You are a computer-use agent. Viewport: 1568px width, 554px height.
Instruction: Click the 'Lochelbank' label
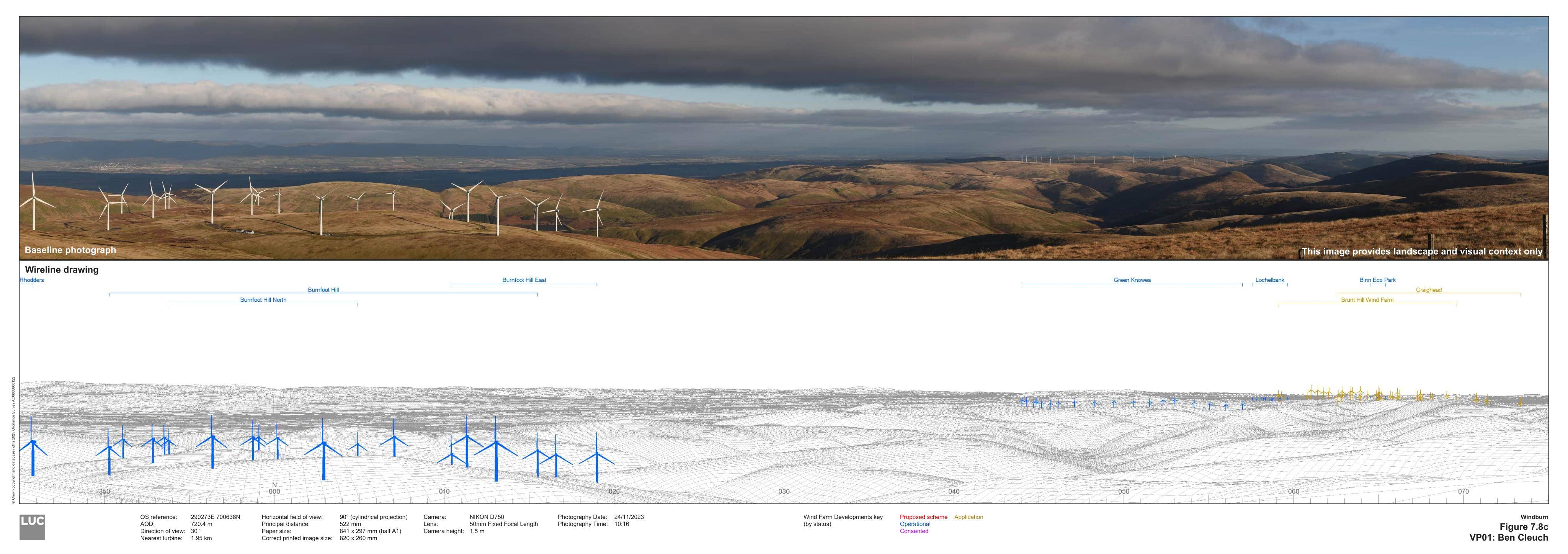pos(1270,280)
